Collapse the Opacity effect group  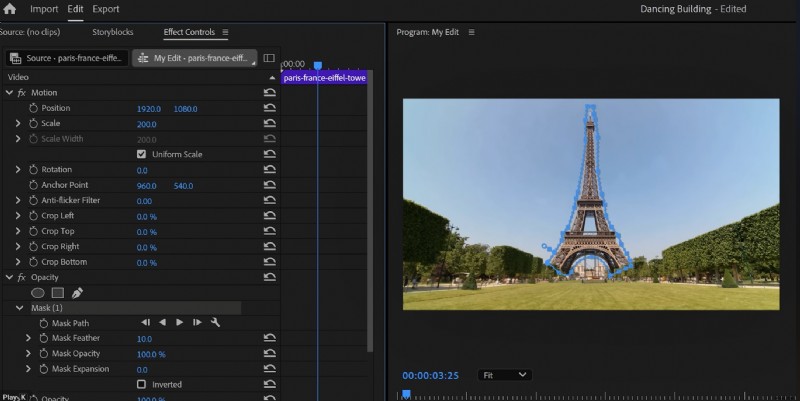9,277
